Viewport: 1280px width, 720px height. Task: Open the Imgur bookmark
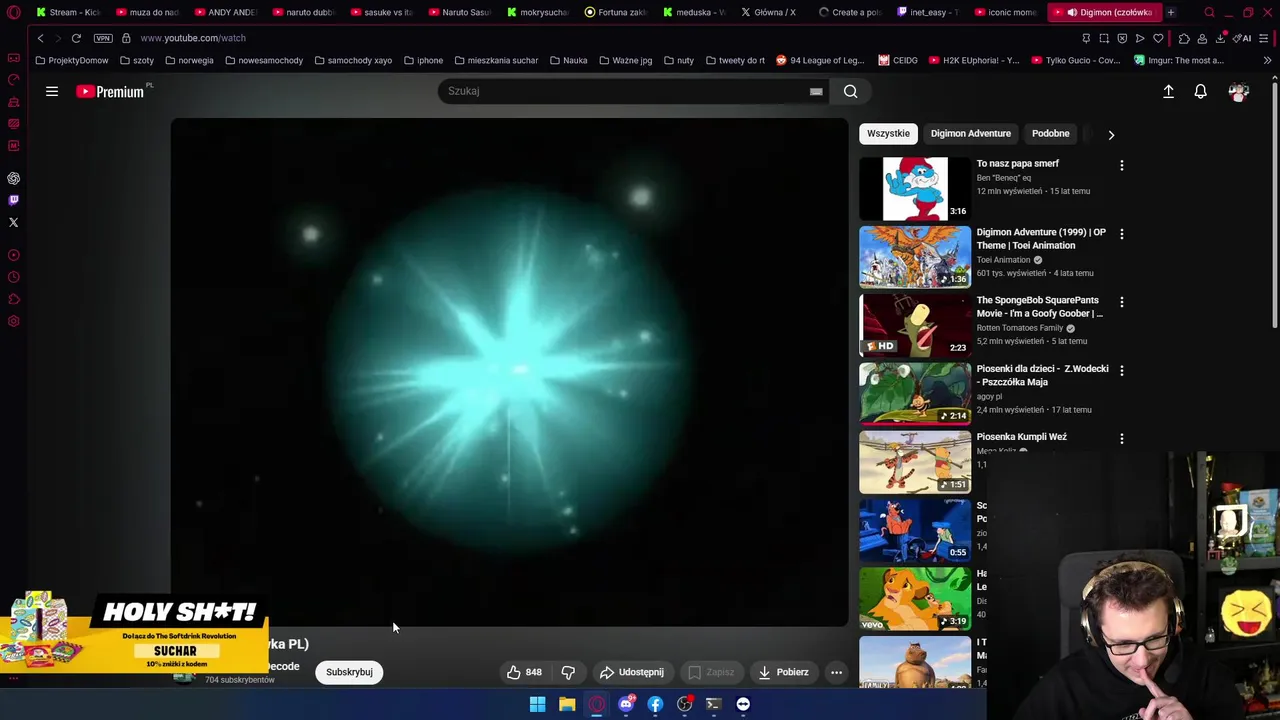coord(1179,60)
